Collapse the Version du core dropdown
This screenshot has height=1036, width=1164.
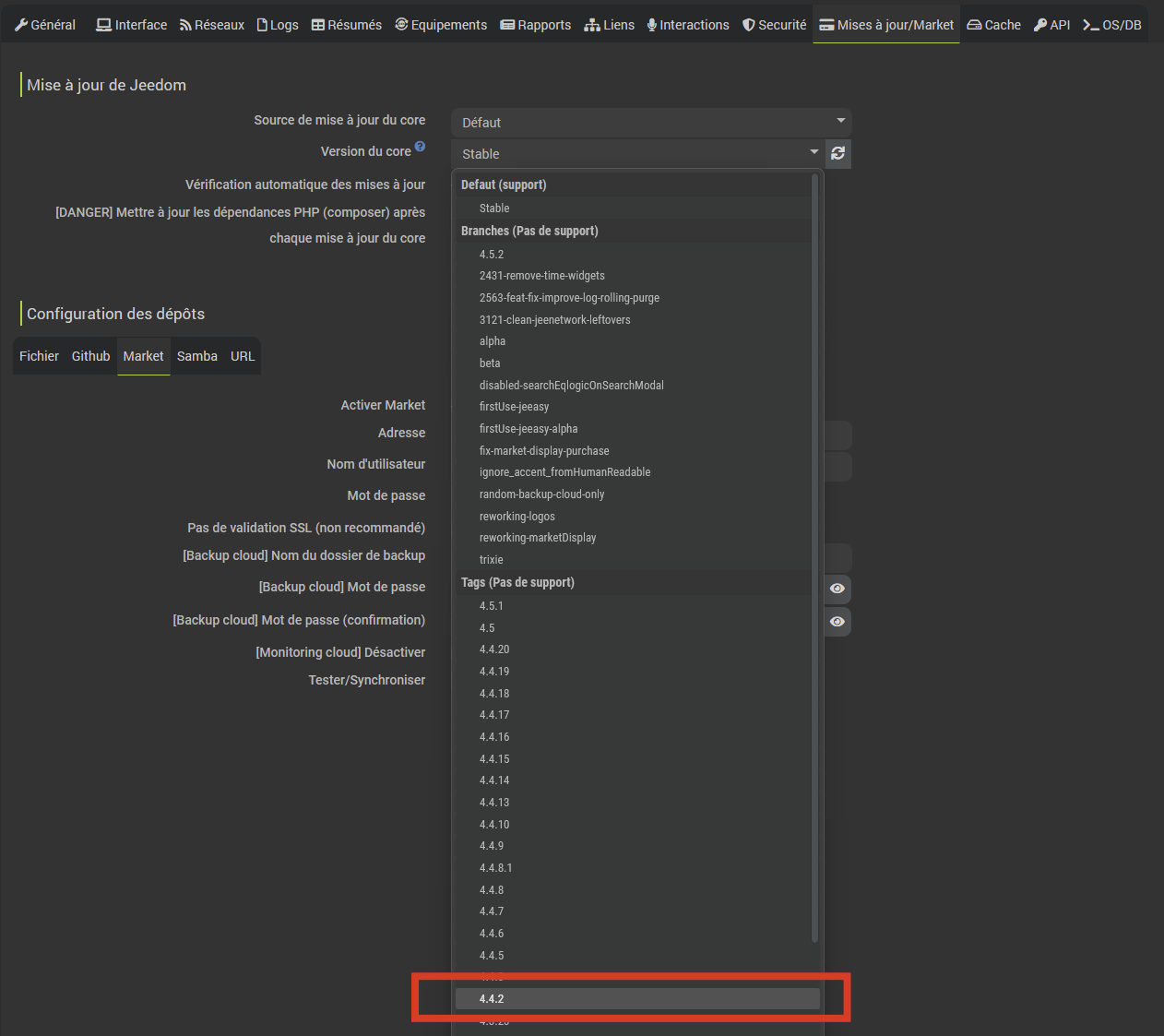(x=636, y=154)
